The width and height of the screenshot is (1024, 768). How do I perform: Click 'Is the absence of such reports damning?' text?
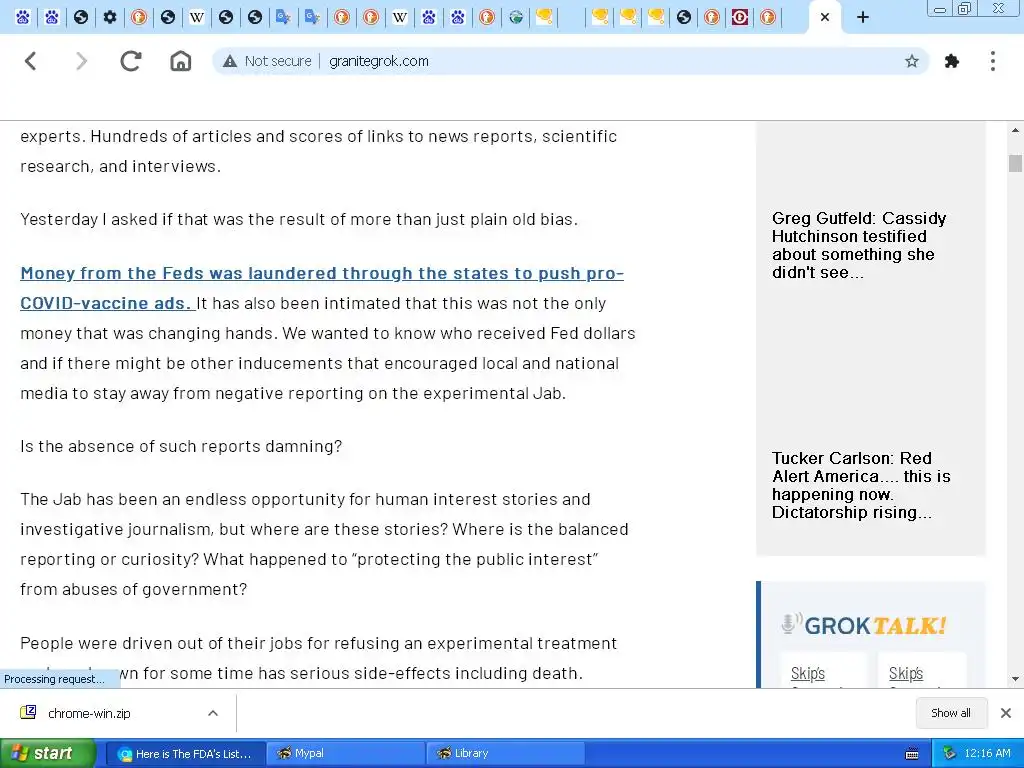pos(181,446)
